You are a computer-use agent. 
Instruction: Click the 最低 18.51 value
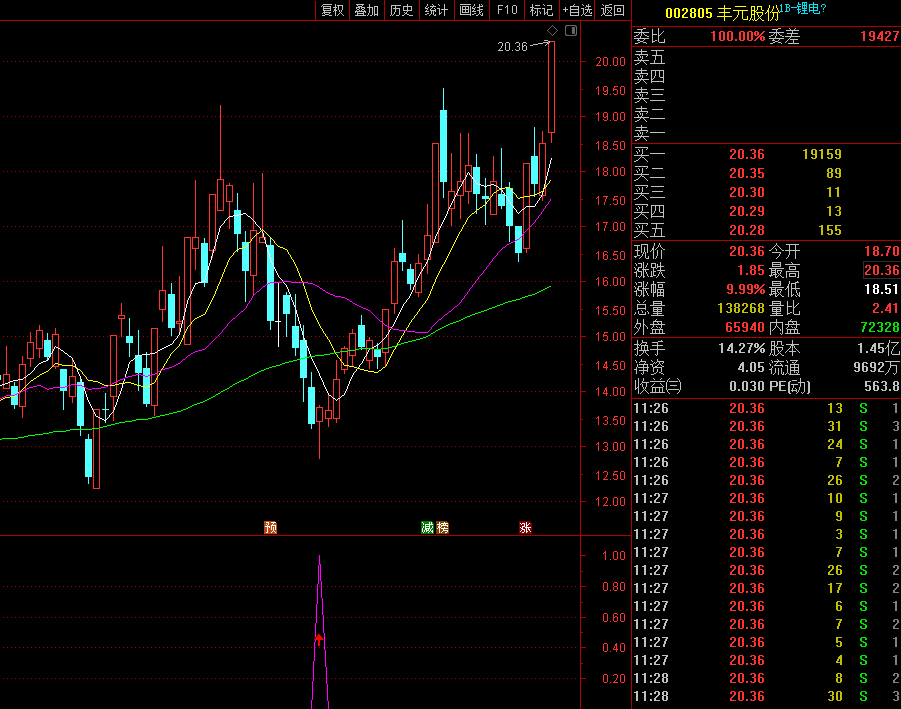click(882, 290)
